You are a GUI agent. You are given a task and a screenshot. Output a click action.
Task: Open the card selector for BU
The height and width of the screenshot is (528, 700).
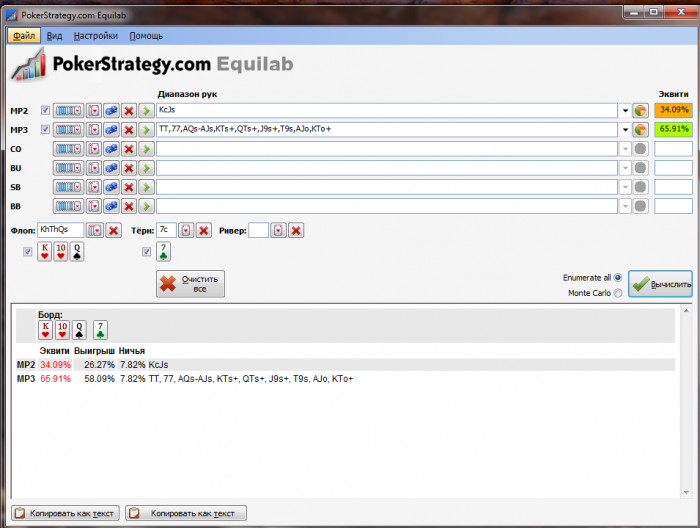[94, 168]
